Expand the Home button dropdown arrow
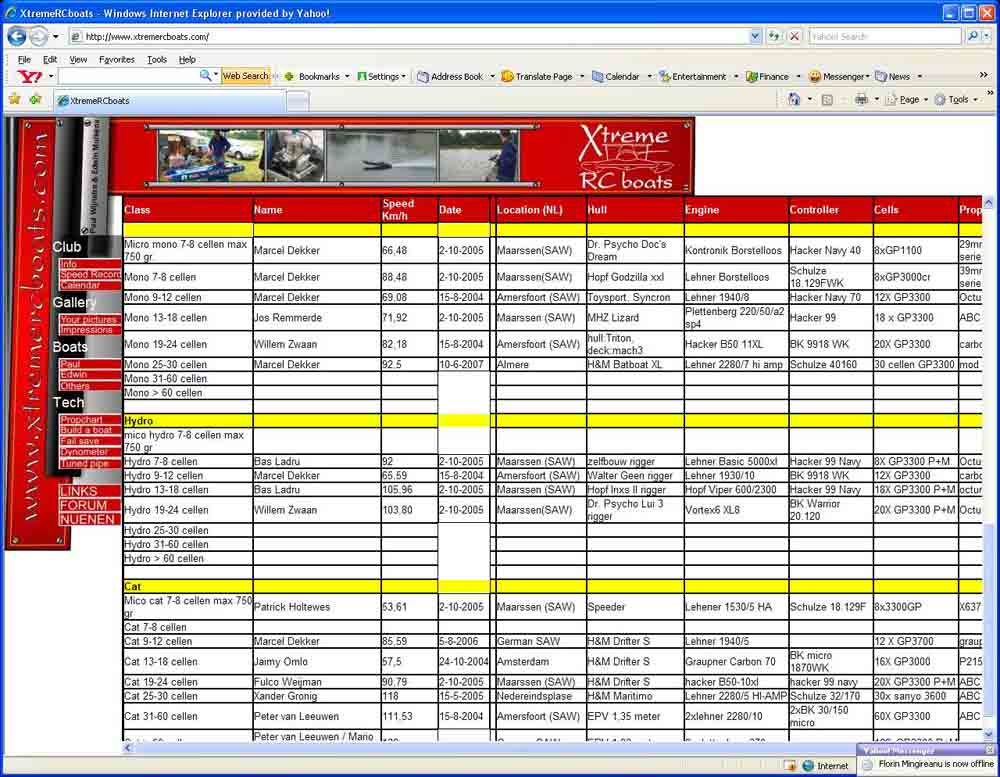1000x777 pixels. pyautogui.click(x=810, y=100)
